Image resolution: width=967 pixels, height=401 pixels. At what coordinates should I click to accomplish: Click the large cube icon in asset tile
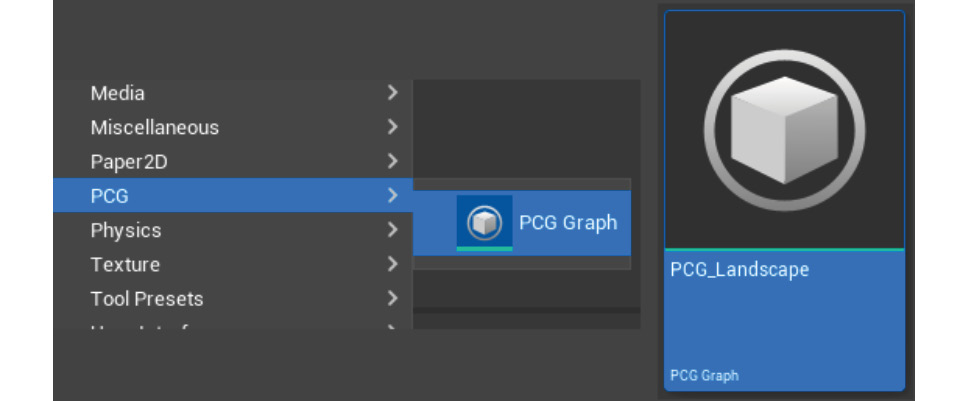point(784,130)
